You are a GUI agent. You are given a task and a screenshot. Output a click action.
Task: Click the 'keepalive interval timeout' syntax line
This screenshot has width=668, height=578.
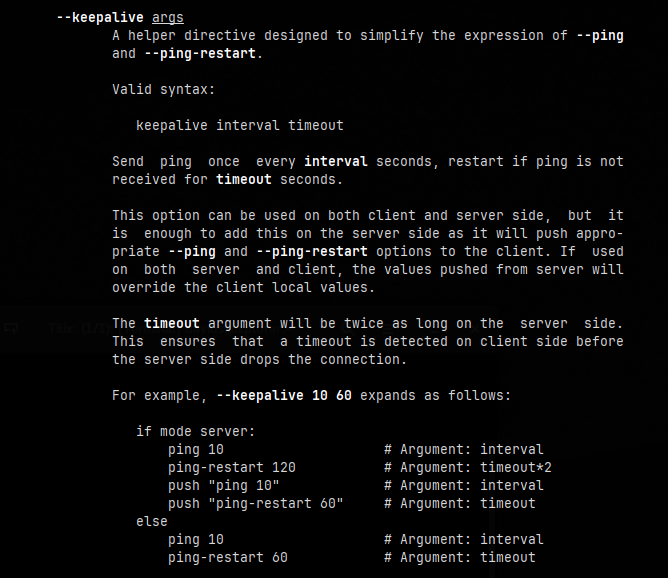[x=239, y=125]
